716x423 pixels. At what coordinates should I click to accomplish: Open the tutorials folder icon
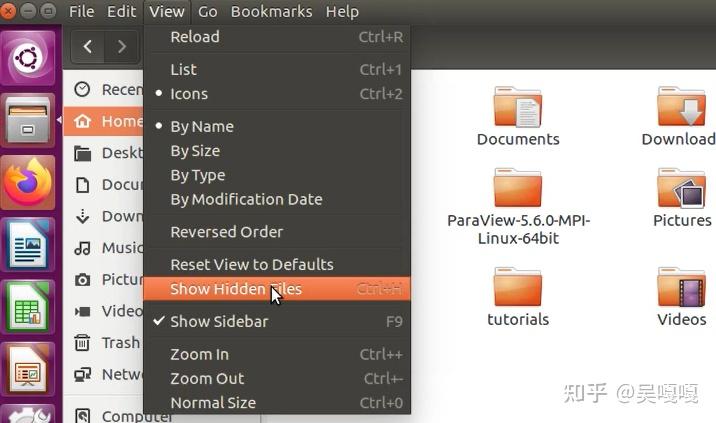(517, 288)
